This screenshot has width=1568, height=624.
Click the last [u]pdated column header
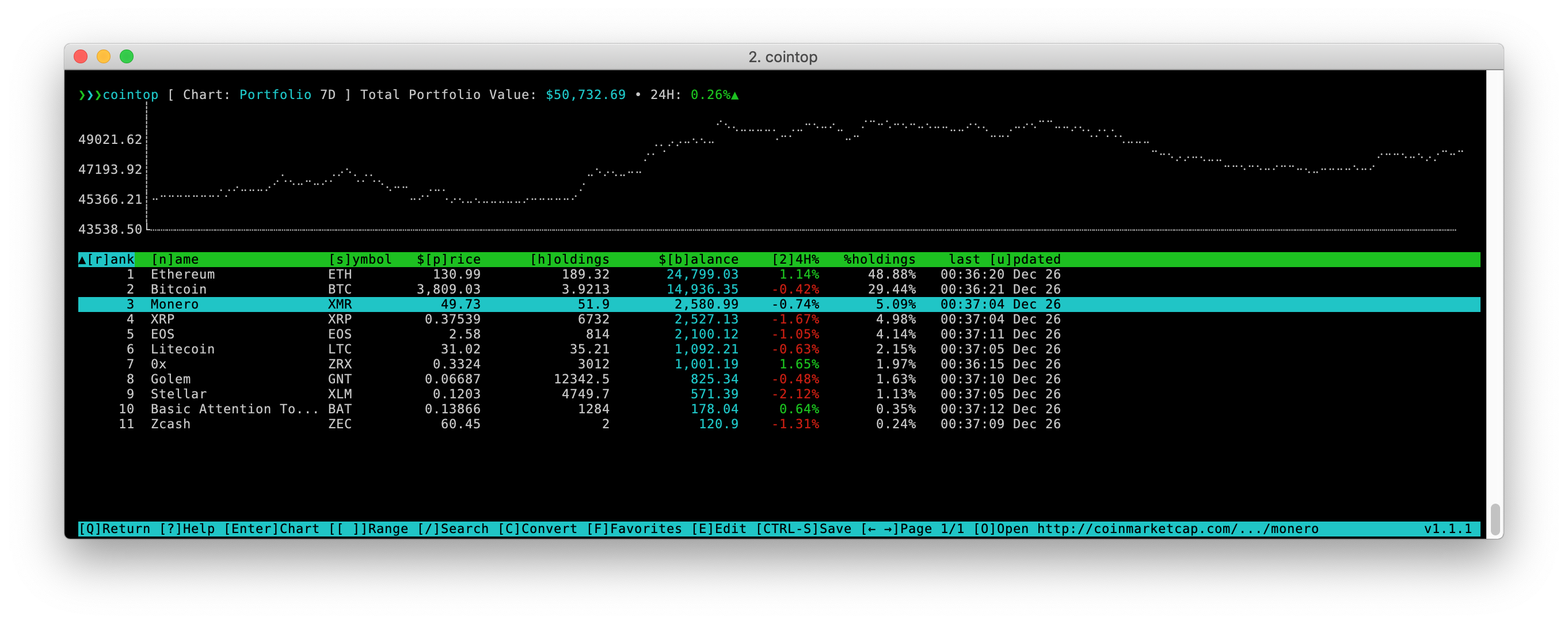click(1004, 260)
